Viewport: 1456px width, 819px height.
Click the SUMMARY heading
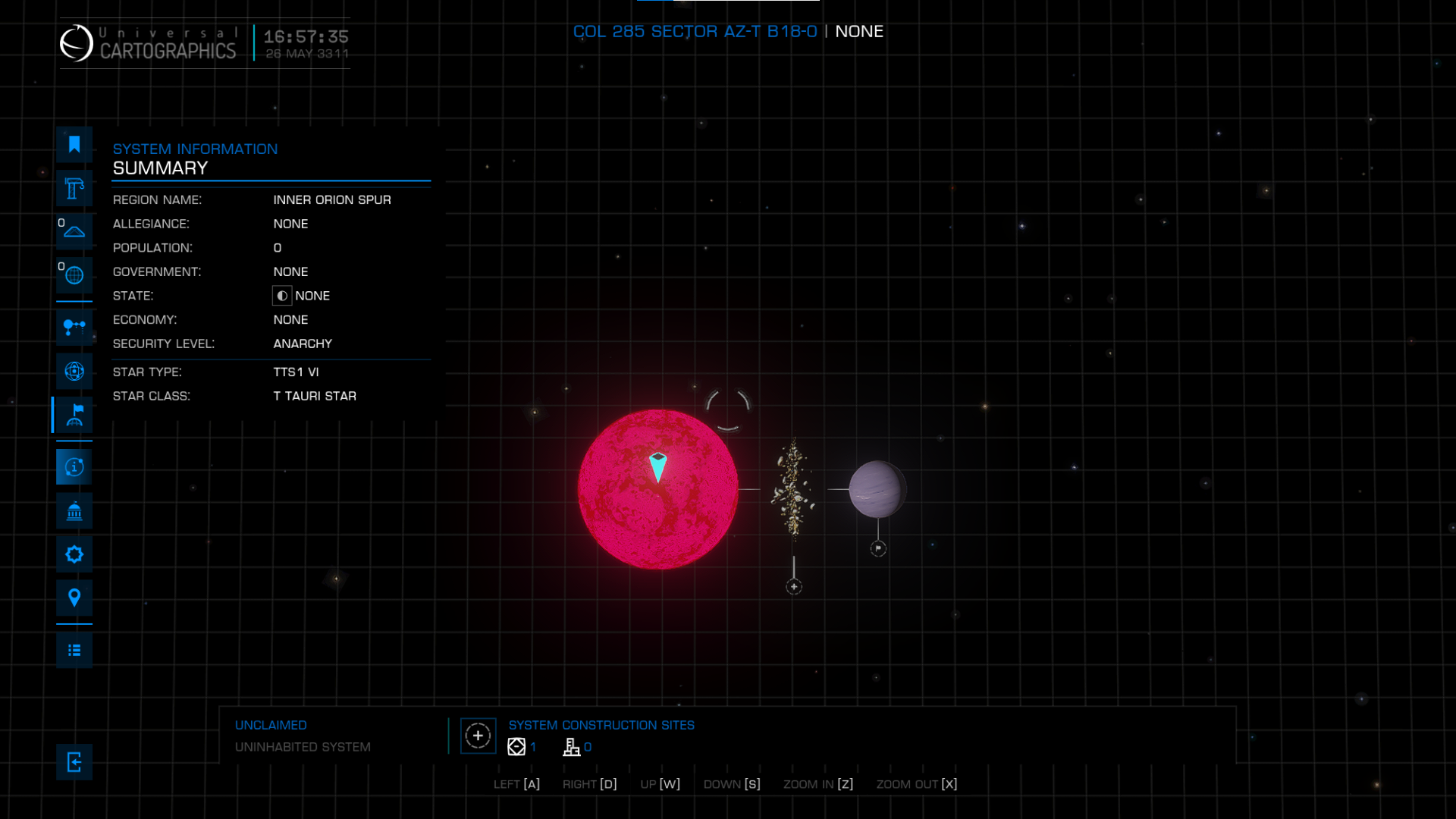[x=160, y=168]
